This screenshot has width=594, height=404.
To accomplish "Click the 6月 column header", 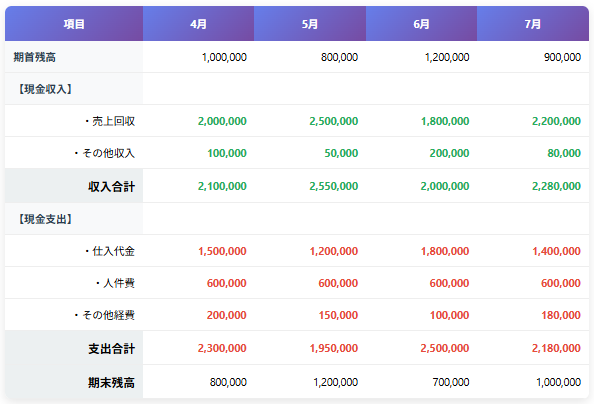I will [421, 24].
